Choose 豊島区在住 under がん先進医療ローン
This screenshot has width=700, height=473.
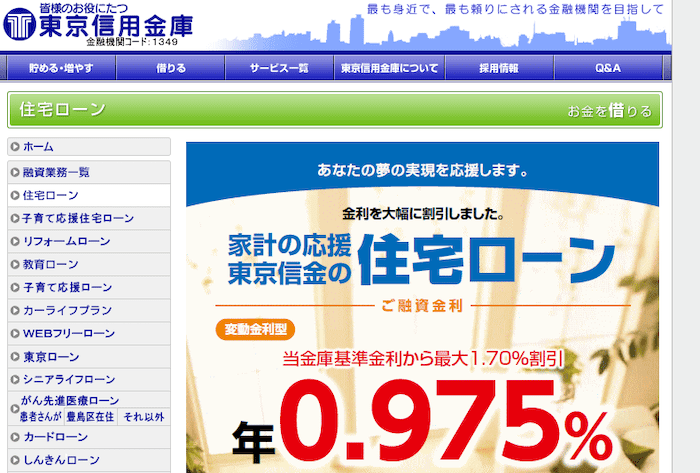coord(91,417)
